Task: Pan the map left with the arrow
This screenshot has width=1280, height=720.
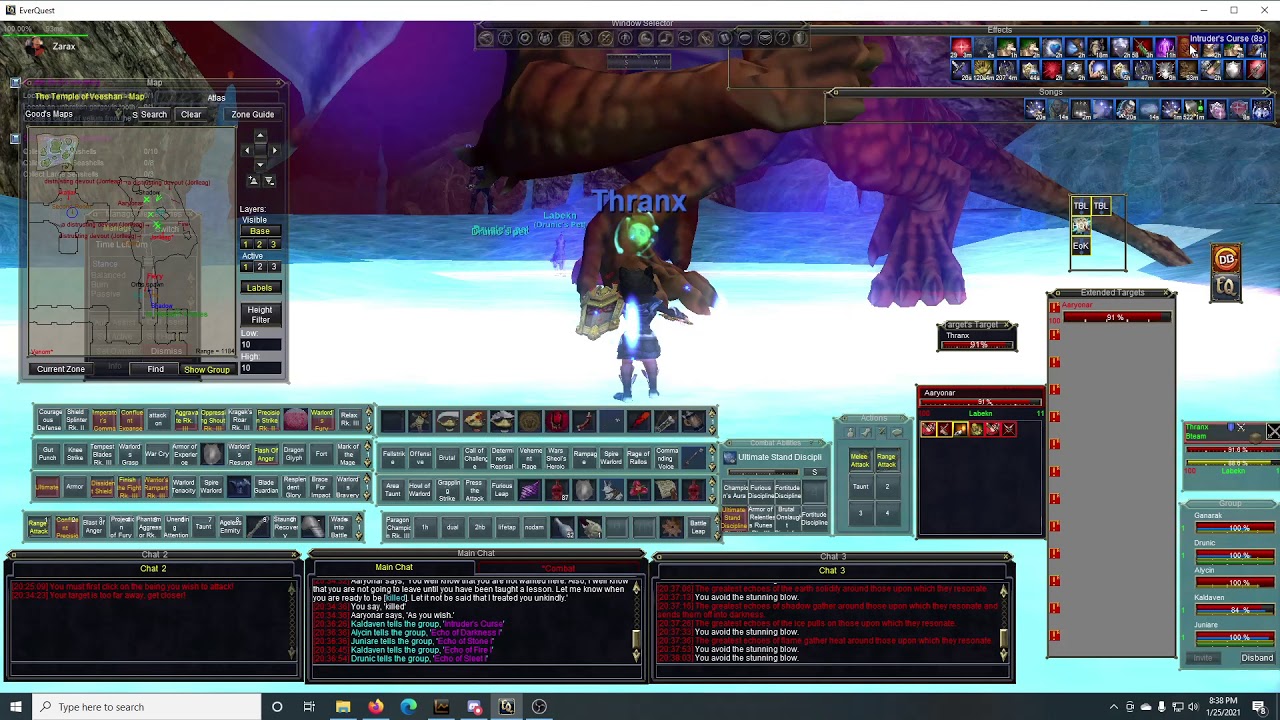Action: pos(247,150)
